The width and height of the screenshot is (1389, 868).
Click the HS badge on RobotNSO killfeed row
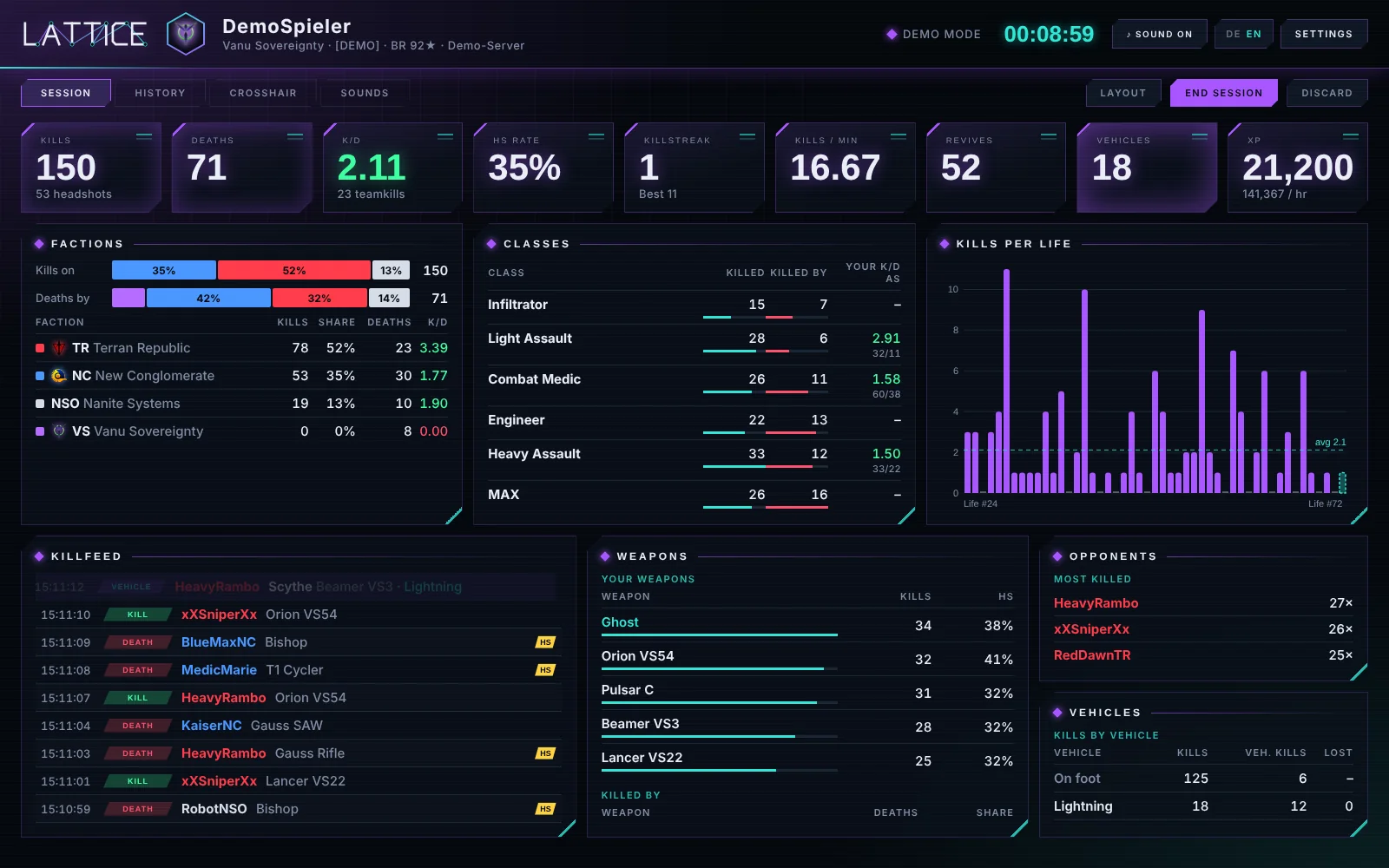[x=545, y=809]
